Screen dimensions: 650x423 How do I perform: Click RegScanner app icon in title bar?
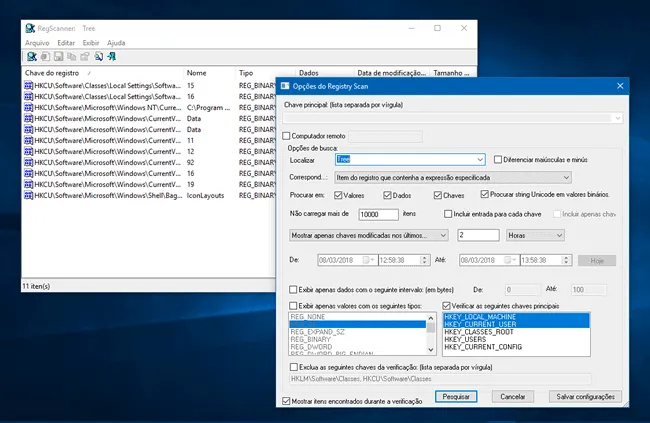pos(30,28)
